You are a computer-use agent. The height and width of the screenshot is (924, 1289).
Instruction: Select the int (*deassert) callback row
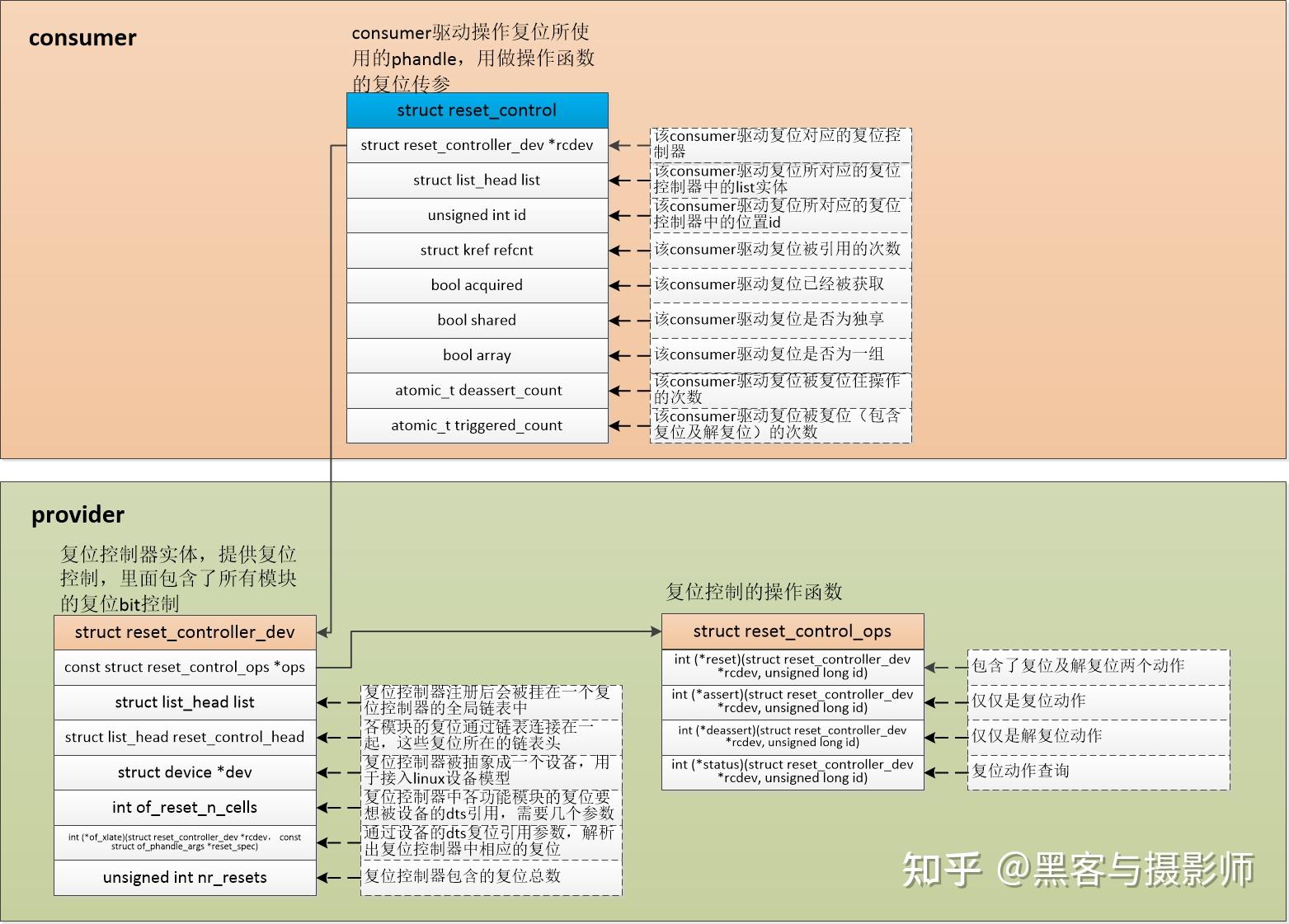click(x=792, y=736)
